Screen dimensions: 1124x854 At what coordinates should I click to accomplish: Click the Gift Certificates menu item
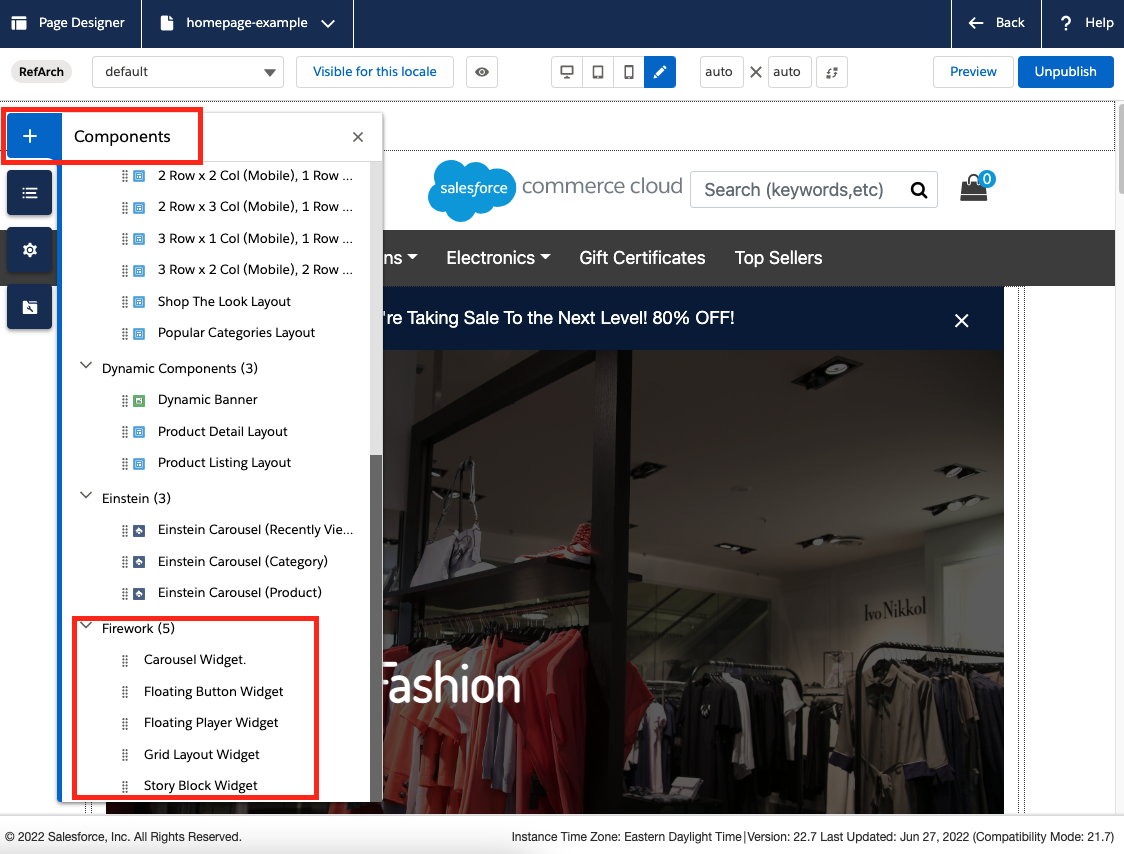[x=642, y=258]
